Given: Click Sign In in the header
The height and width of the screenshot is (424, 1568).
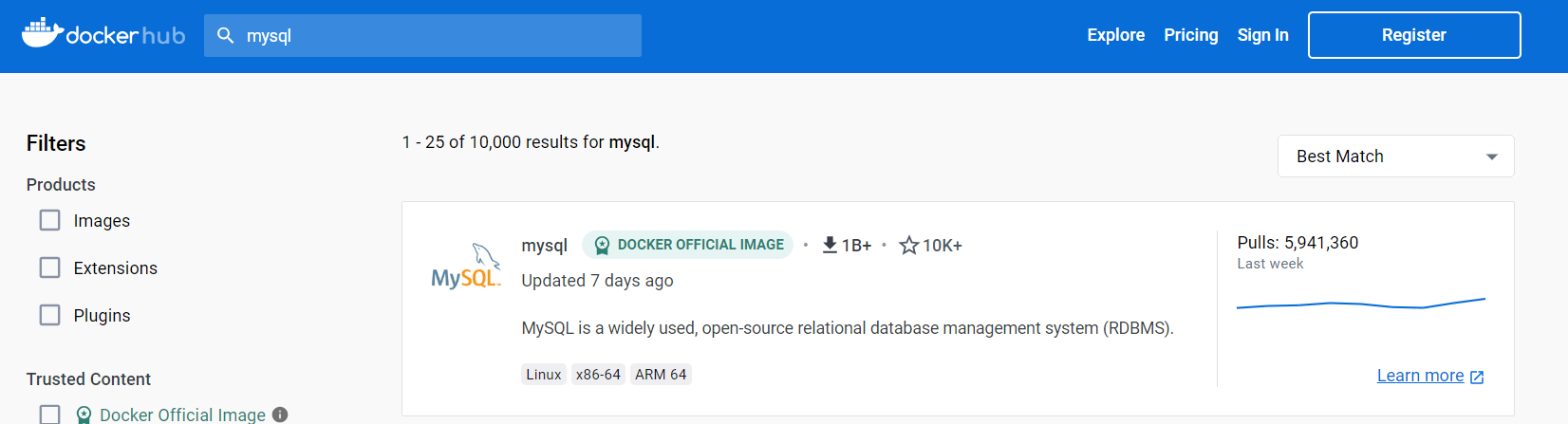Looking at the screenshot, I should (x=1262, y=35).
